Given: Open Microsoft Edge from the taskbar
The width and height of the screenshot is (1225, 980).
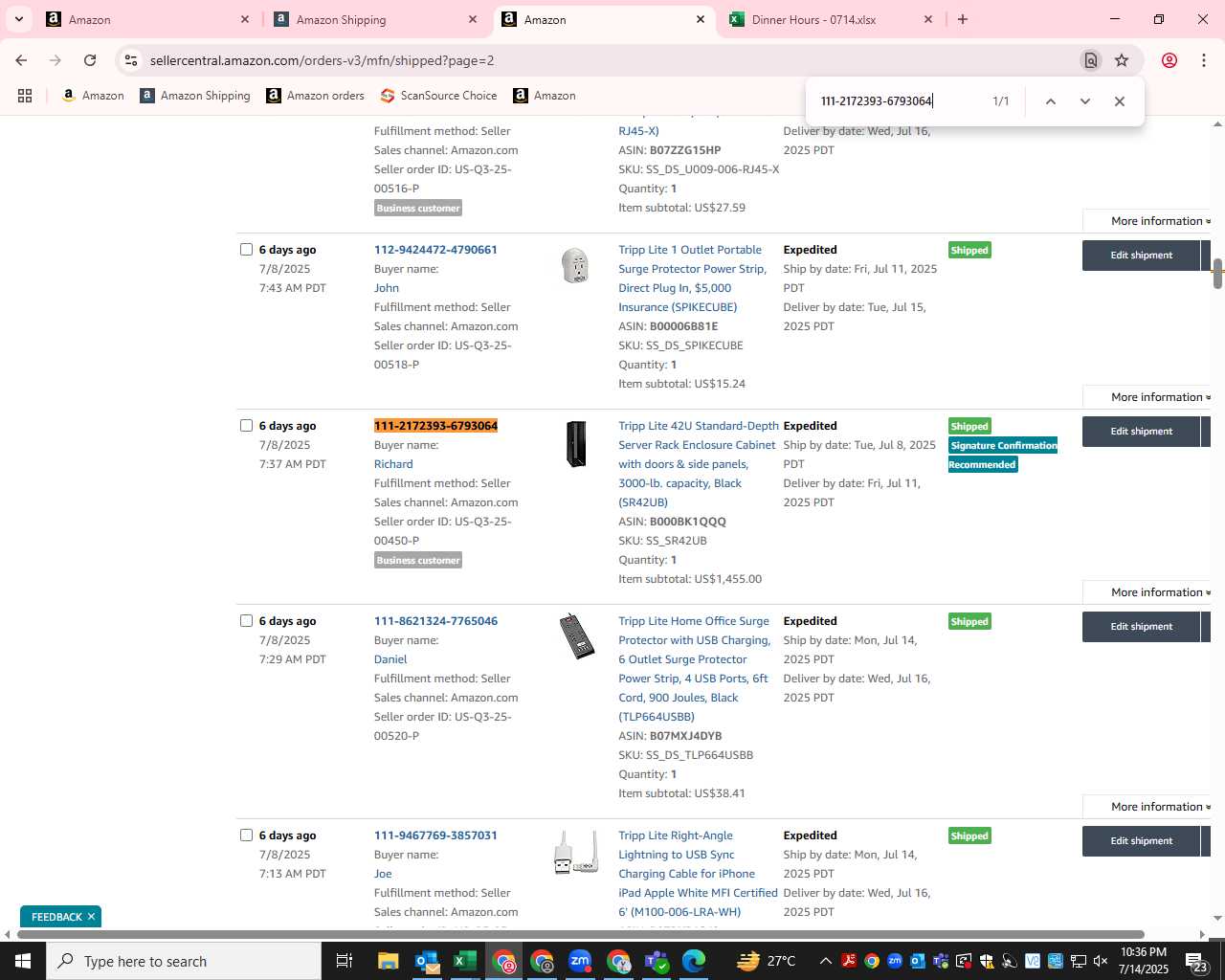Looking at the screenshot, I should click(694, 961).
